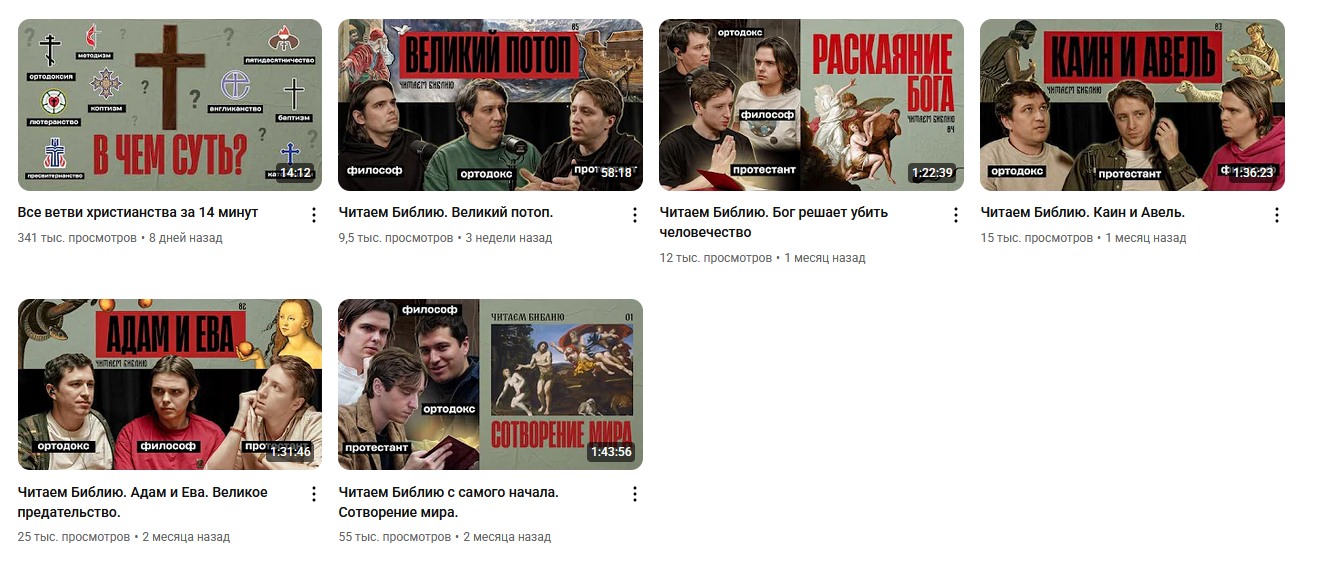This screenshot has height=567, width=1328.
Task: Open 'Великий потоп' video thumbnail
Action: click(491, 105)
